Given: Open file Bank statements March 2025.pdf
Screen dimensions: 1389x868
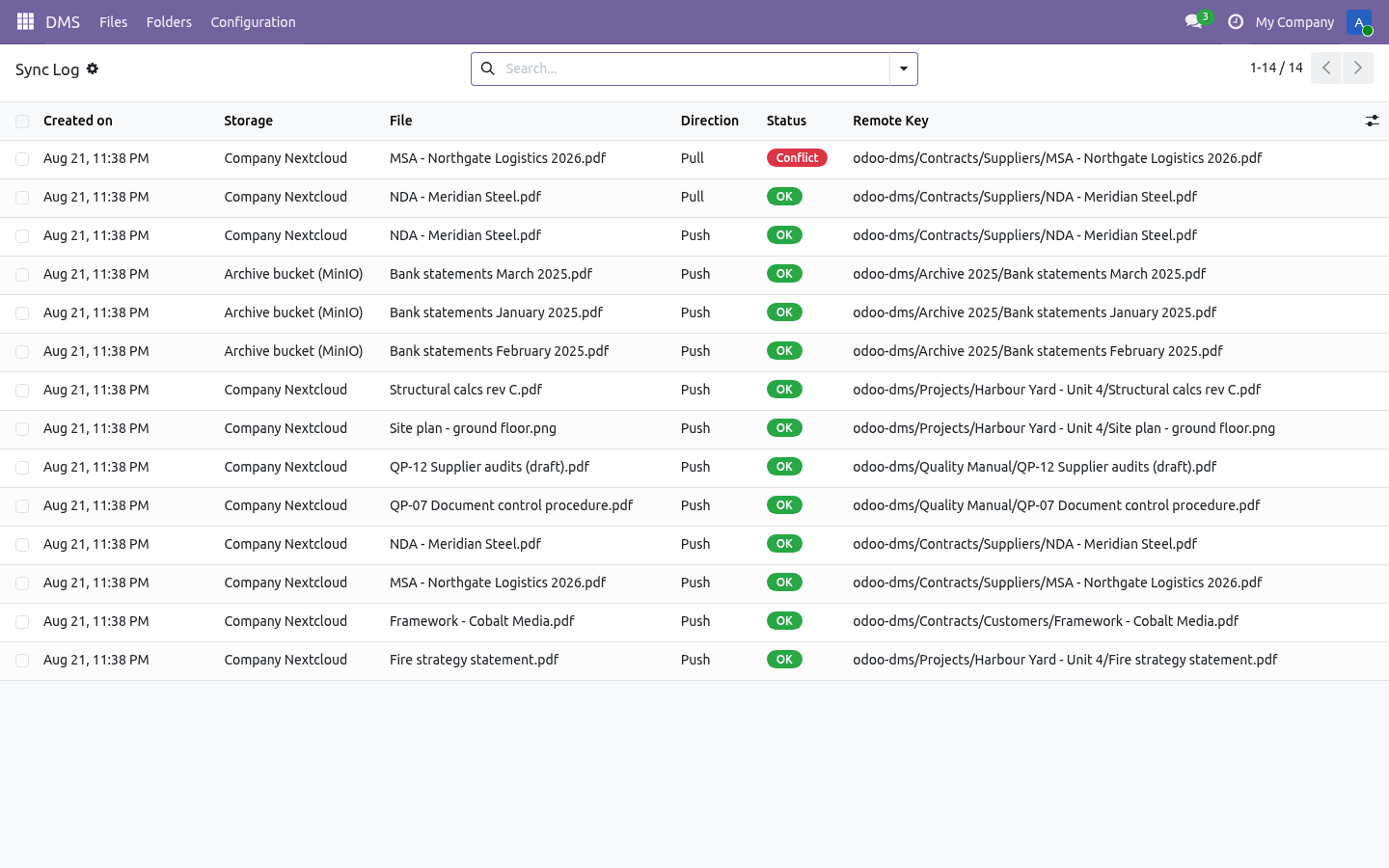Looking at the screenshot, I should 491,274.
